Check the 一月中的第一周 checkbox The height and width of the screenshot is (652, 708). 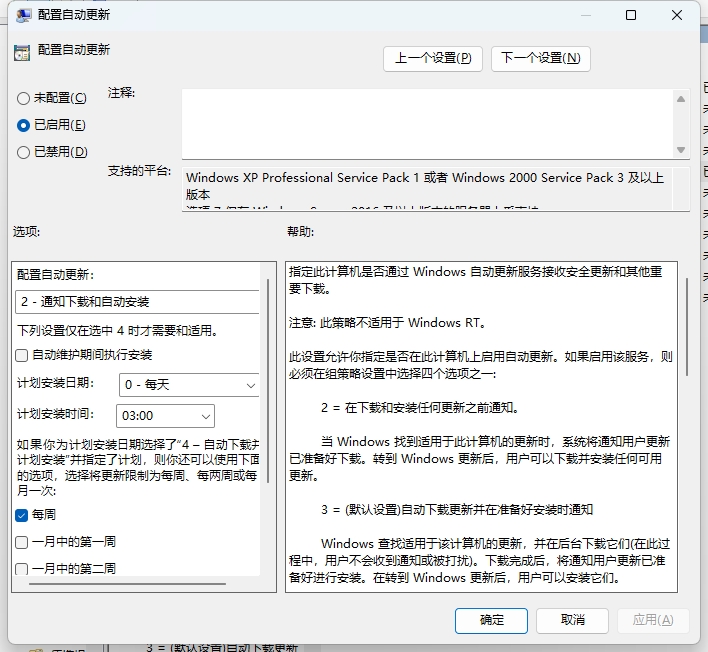pyautogui.click(x=22, y=542)
